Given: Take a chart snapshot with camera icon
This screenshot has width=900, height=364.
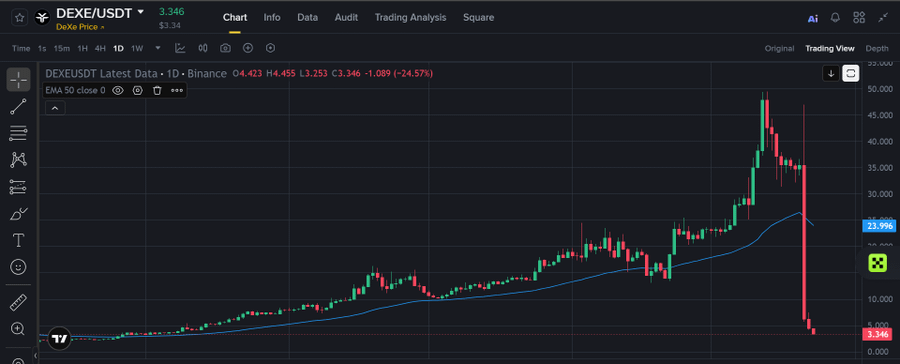Looking at the screenshot, I should (x=226, y=48).
